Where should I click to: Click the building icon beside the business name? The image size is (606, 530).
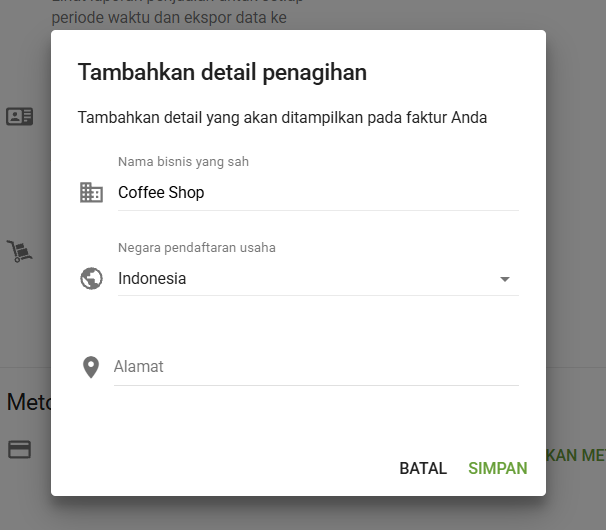(91, 193)
